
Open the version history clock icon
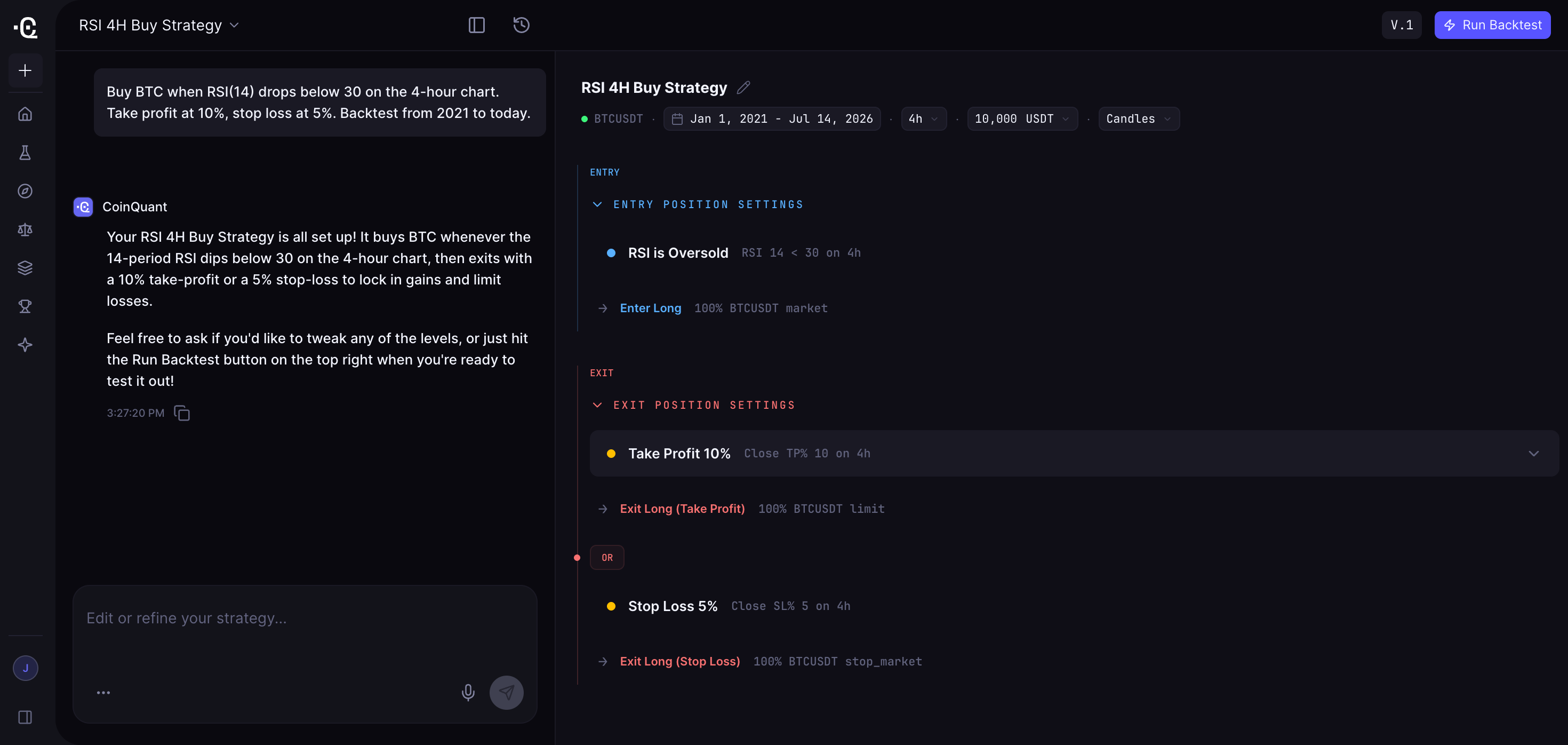pyautogui.click(x=521, y=25)
